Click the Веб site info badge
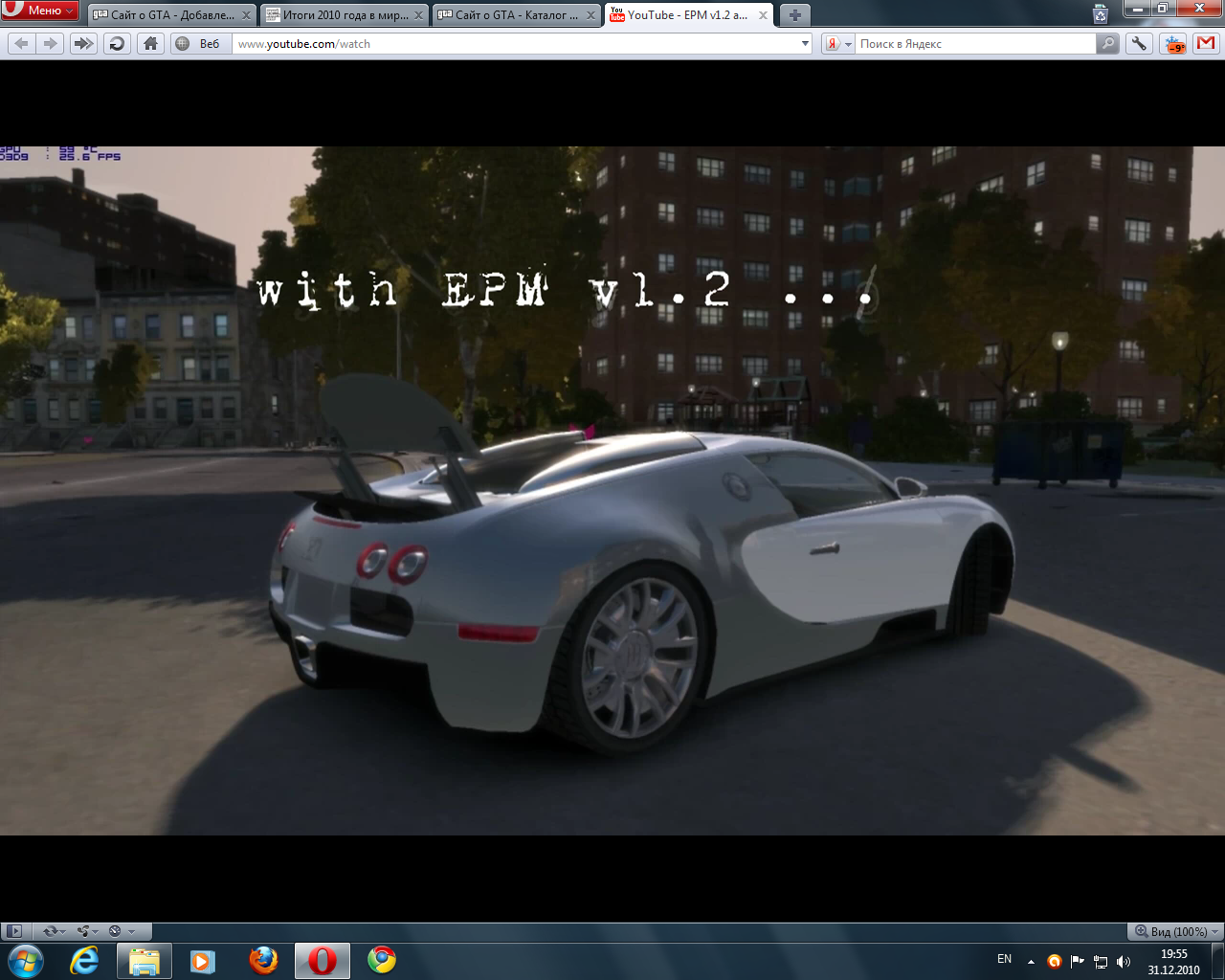Viewport: 1225px width, 980px height. point(200,43)
